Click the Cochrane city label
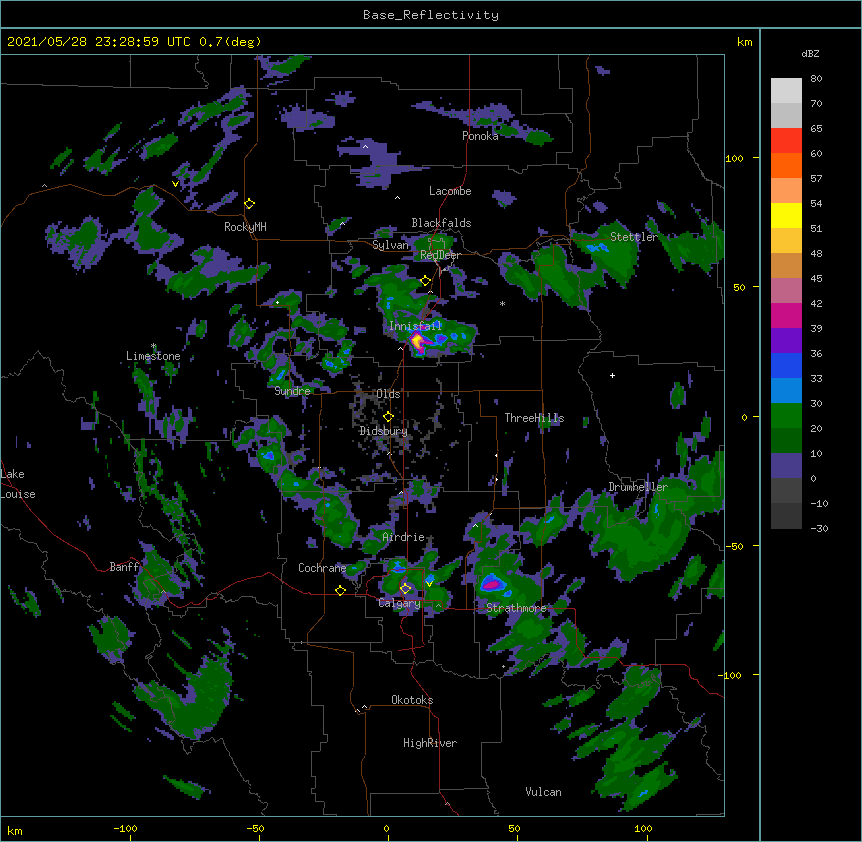This screenshot has height=842, width=862. pyautogui.click(x=322, y=568)
